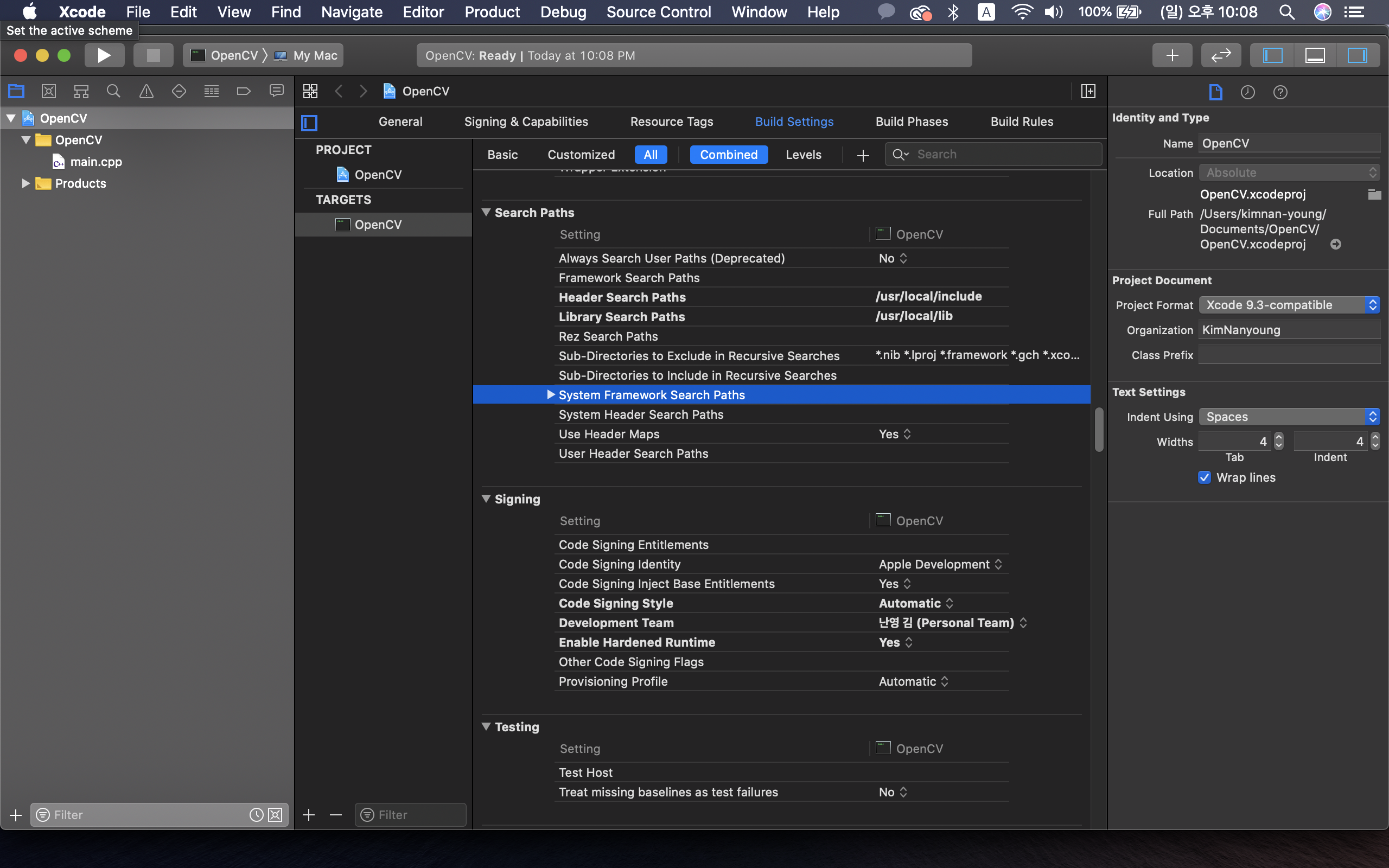Open the Library plus button in toolbar
Image resolution: width=1389 pixels, height=868 pixels.
pyautogui.click(x=1172, y=55)
